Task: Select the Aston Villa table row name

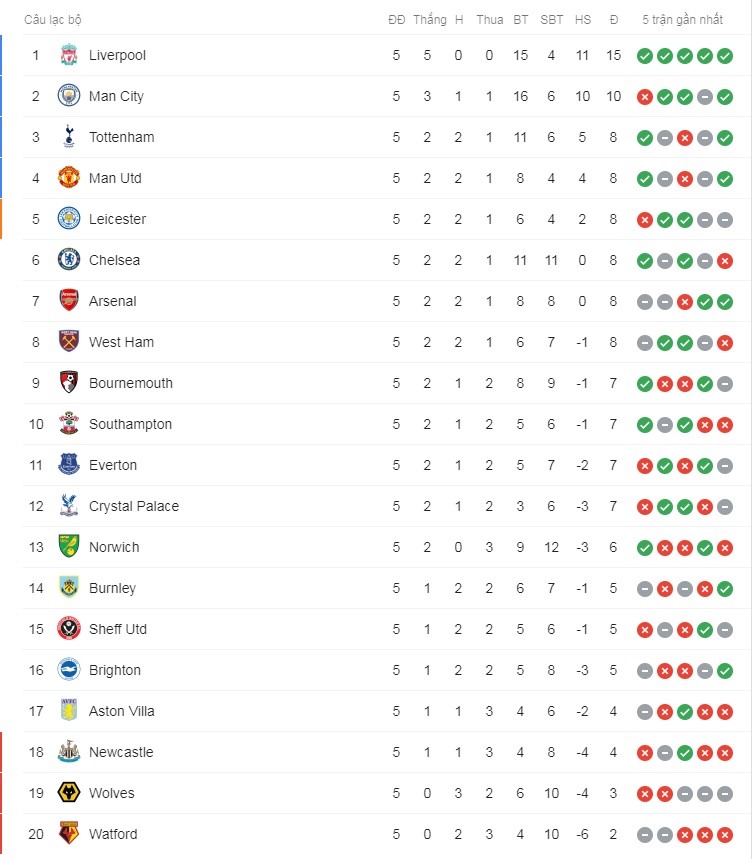Action: coord(122,711)
